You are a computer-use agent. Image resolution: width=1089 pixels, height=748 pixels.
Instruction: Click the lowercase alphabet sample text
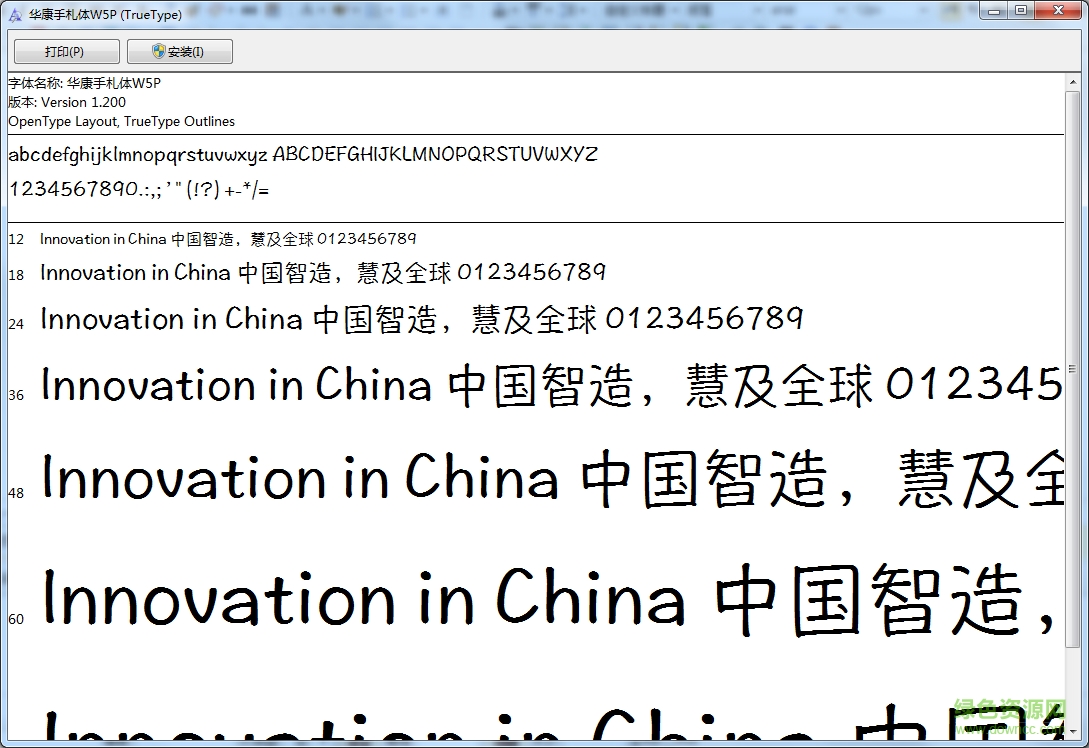click(x=138, y=155)
